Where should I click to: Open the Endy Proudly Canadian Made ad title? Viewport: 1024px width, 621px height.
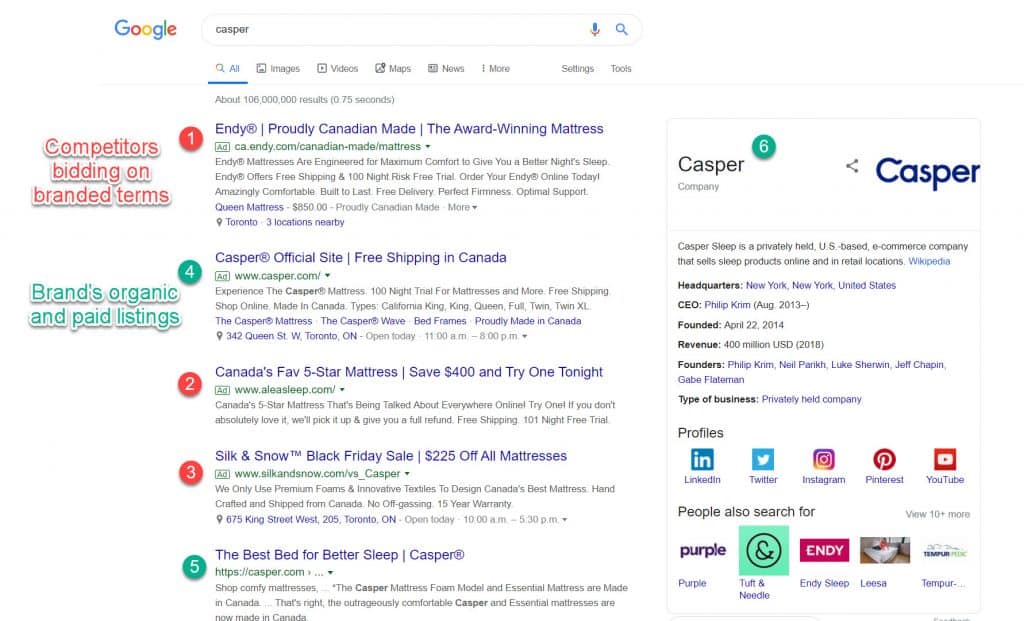(x=409, y=129)
